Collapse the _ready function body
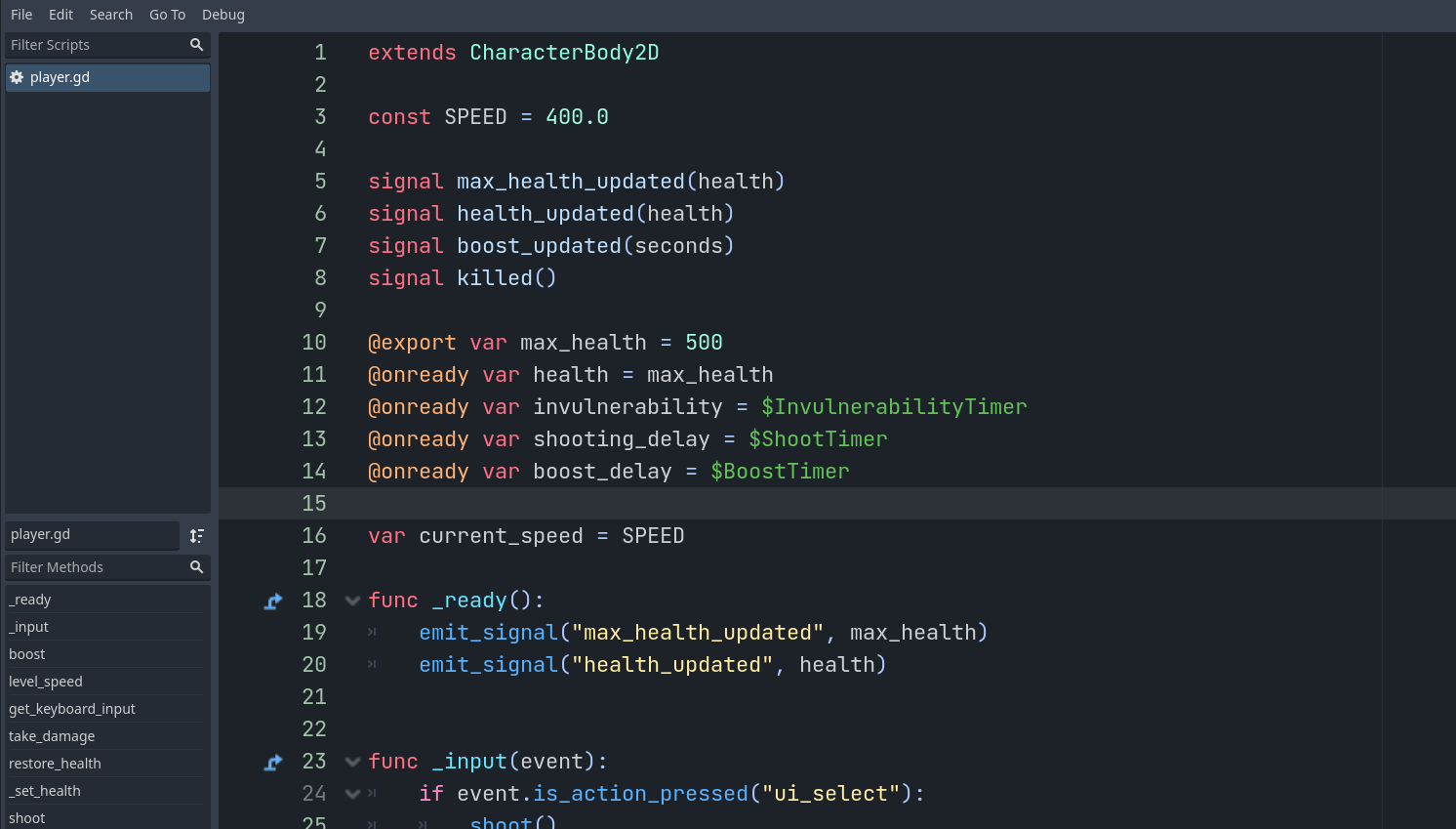Image resolution: width=1456 pixels, height=829 pixels. pos(352,601)
